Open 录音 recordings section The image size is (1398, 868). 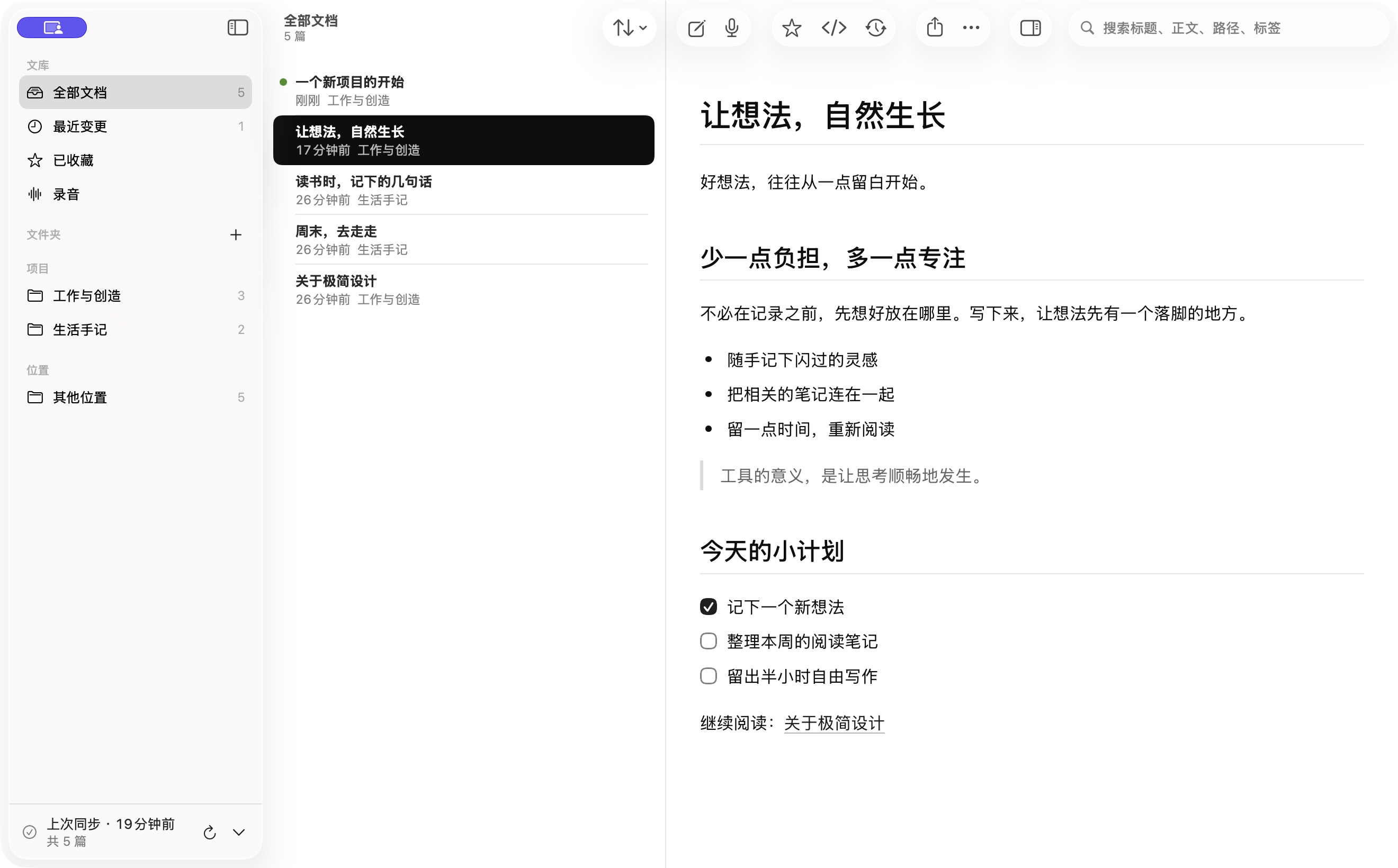(x=136, y=194)
